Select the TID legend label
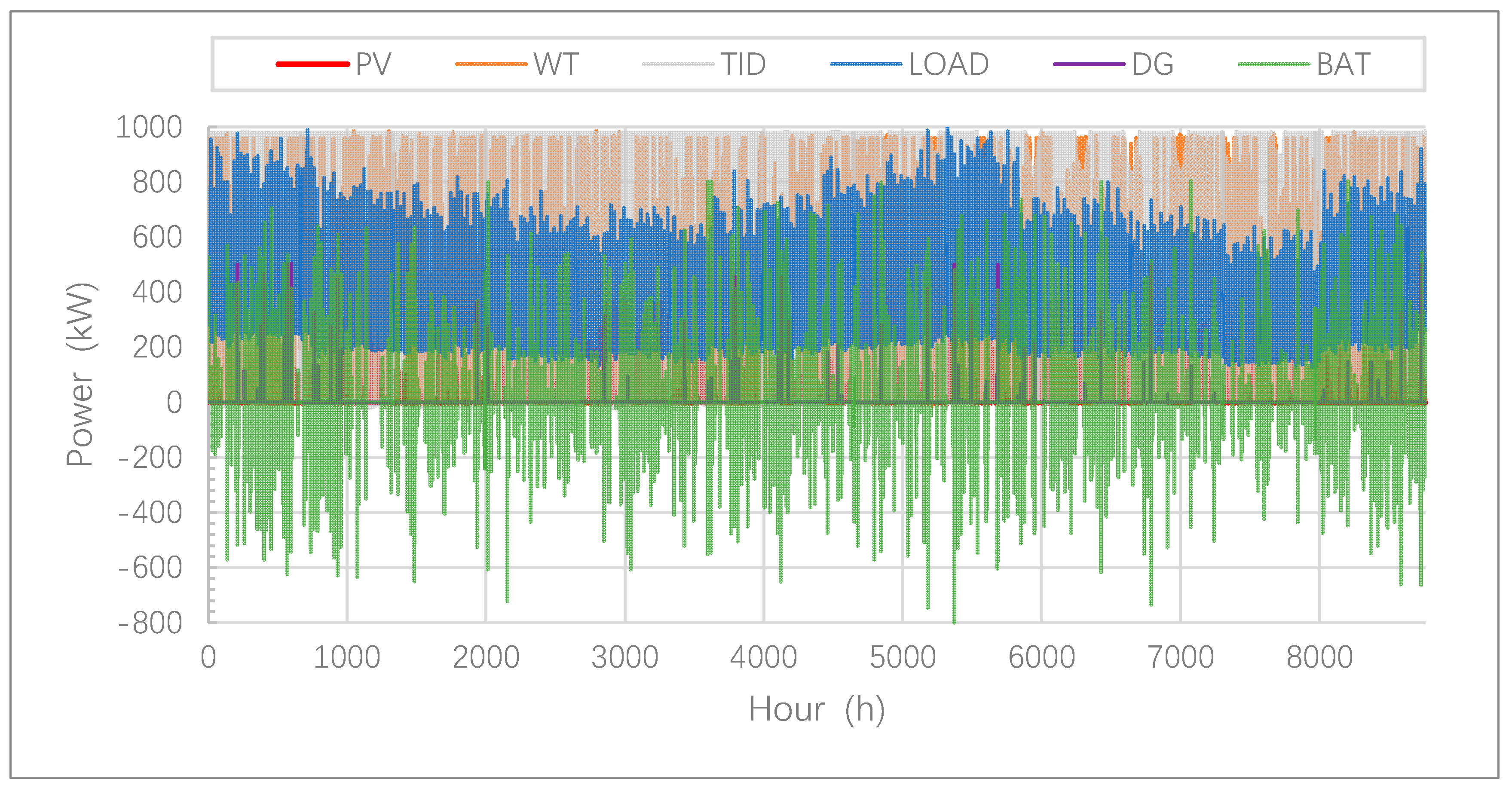 click(x=743, y=64)
